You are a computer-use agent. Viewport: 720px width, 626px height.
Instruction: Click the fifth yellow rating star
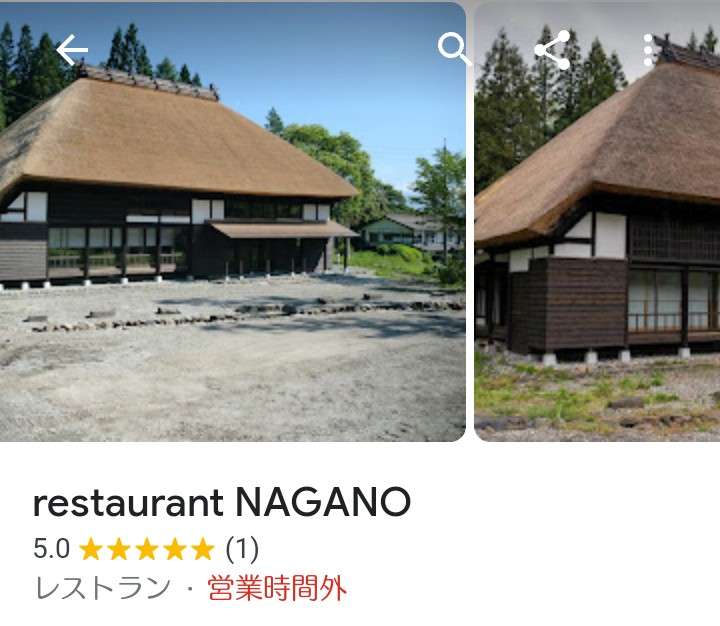point(203,549)
